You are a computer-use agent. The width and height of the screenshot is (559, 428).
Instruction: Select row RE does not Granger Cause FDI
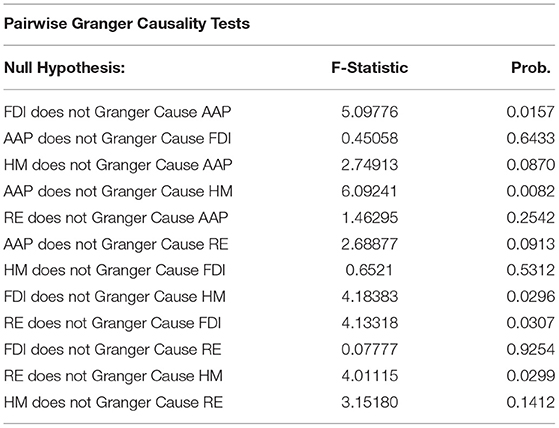pyautogui.click(x=280, y=323)
